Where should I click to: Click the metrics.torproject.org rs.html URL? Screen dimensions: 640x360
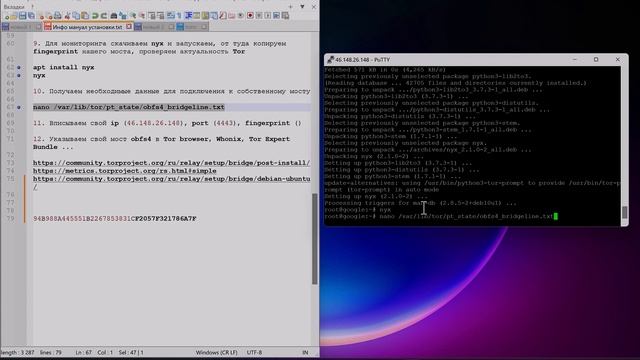point(124,171)
